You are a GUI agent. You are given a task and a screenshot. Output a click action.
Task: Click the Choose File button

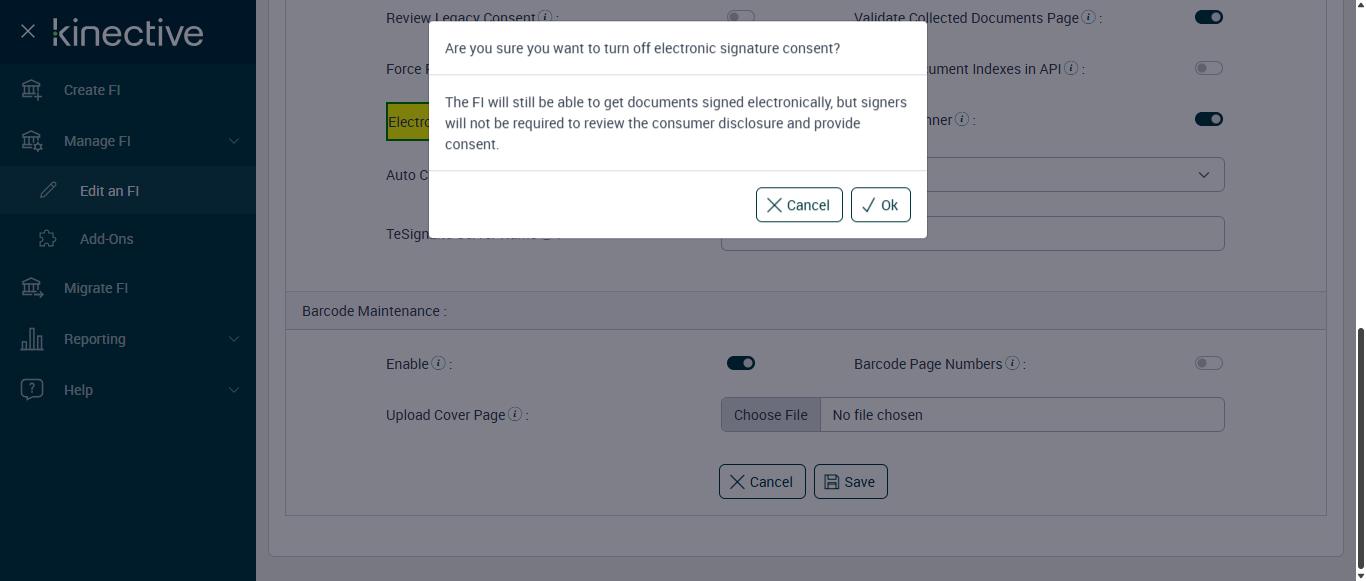(x=771, y=415)
